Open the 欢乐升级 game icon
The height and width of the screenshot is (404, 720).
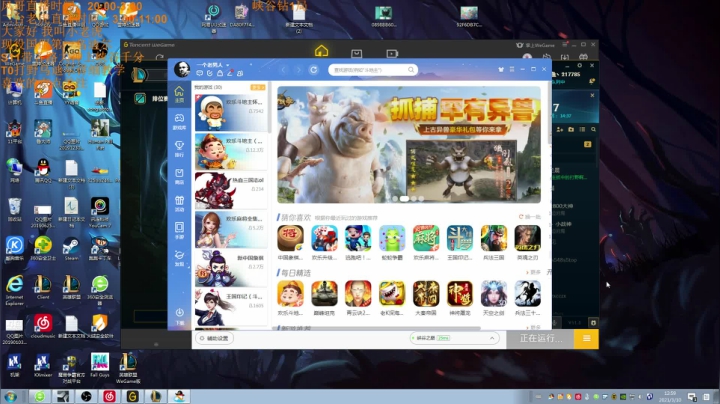pos(324,238)
